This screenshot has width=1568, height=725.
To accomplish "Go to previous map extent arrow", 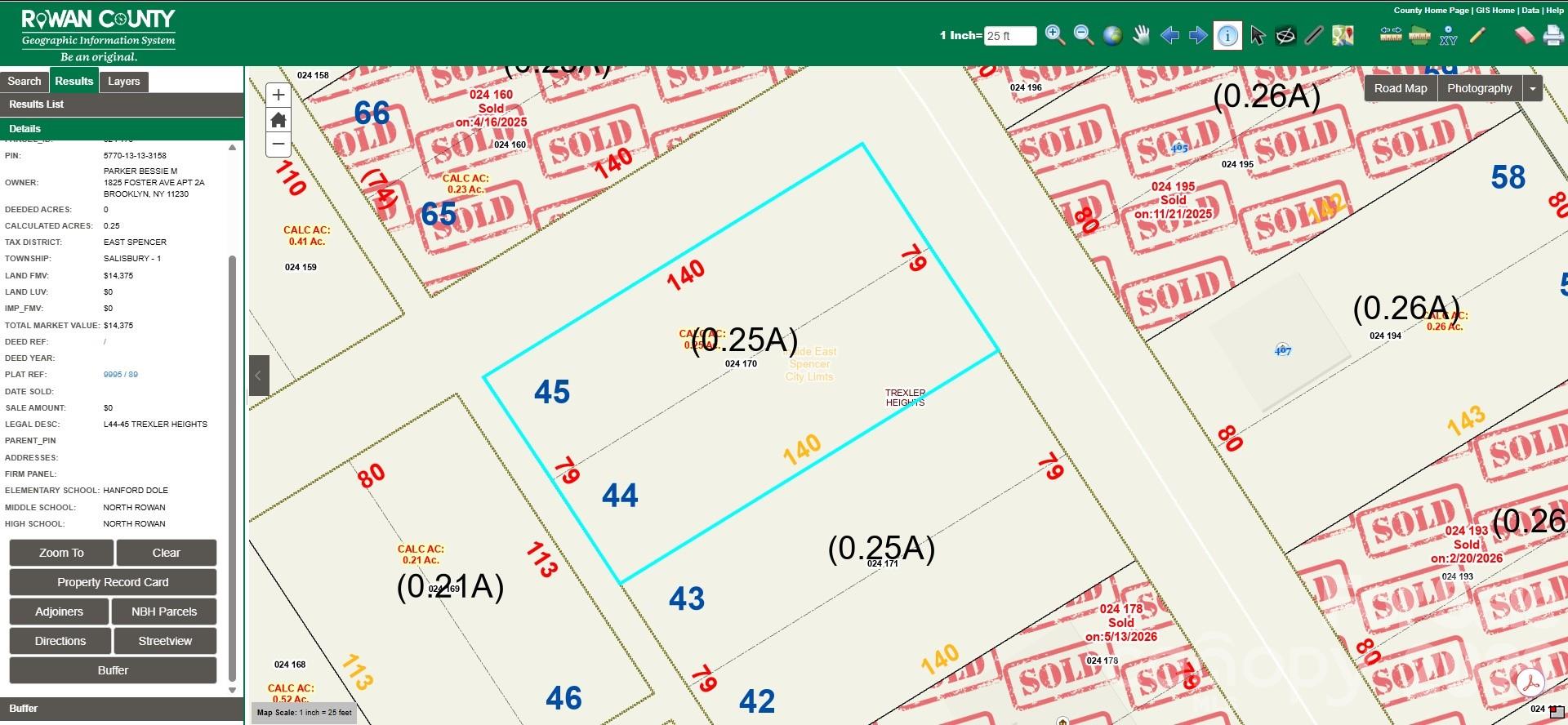I will point(1169,35).
